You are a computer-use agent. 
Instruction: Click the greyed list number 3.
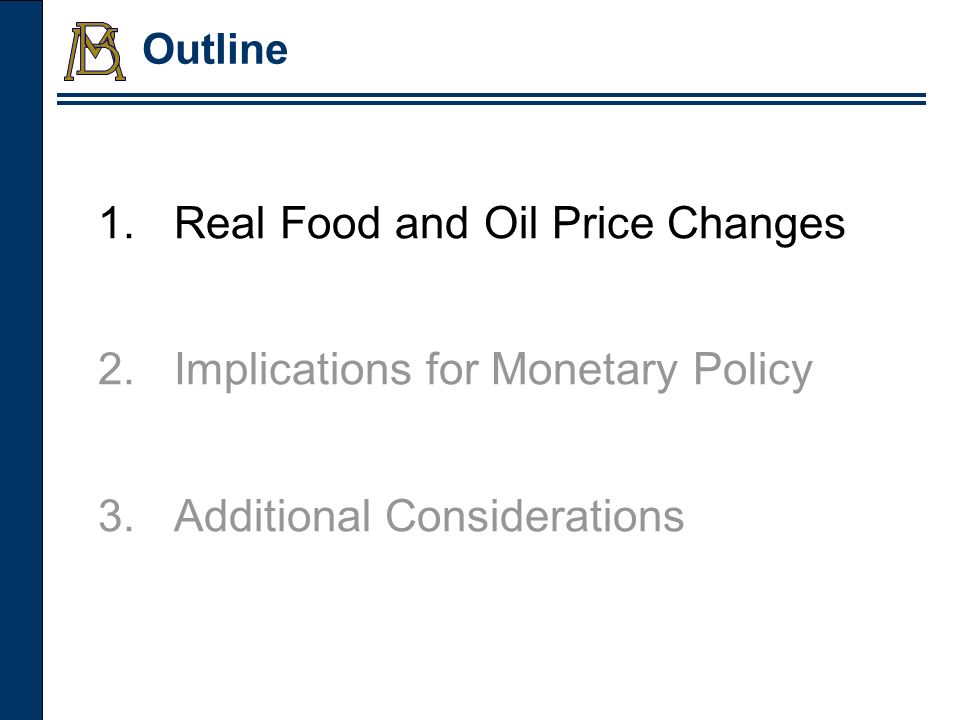coord(116,516)
